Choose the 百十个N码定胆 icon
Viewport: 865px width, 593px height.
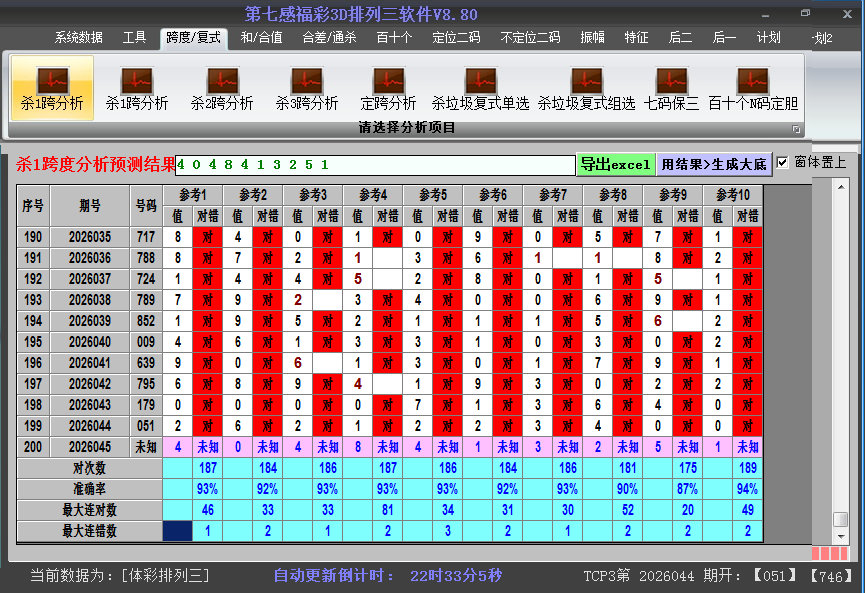point(753,88)
